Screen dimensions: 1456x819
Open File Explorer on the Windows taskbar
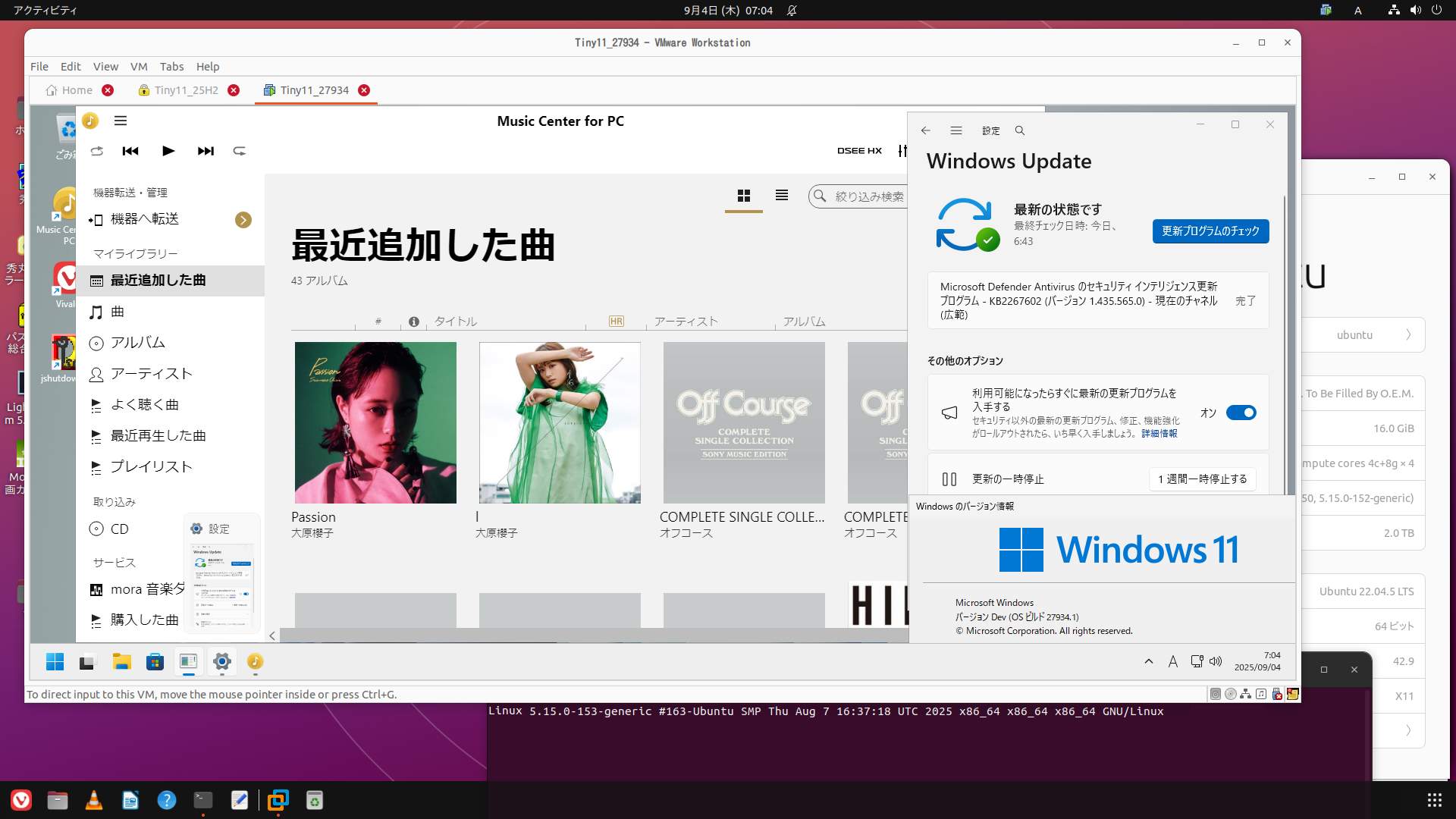pos(121,662)
